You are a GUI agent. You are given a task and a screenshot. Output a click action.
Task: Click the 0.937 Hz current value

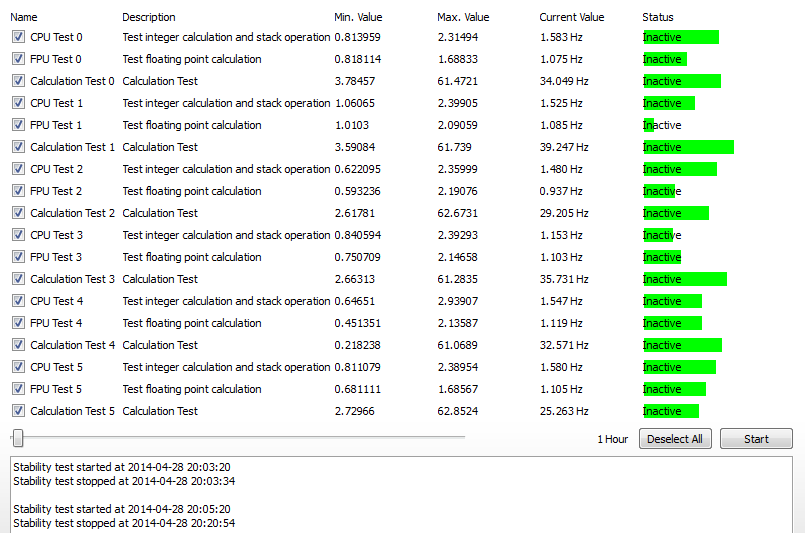(x=561, y=191)
